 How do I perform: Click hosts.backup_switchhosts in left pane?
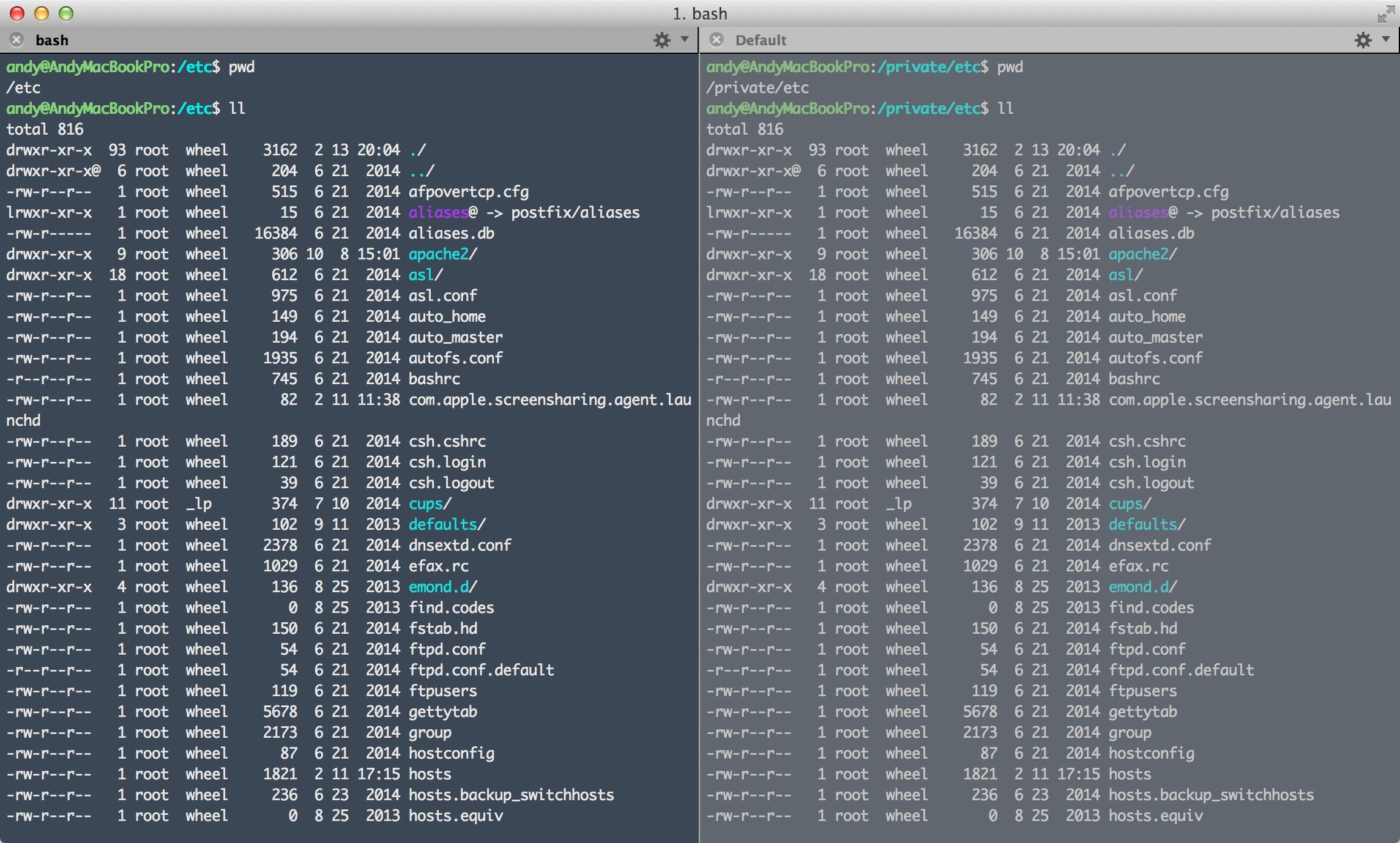[x=511, y=795]
